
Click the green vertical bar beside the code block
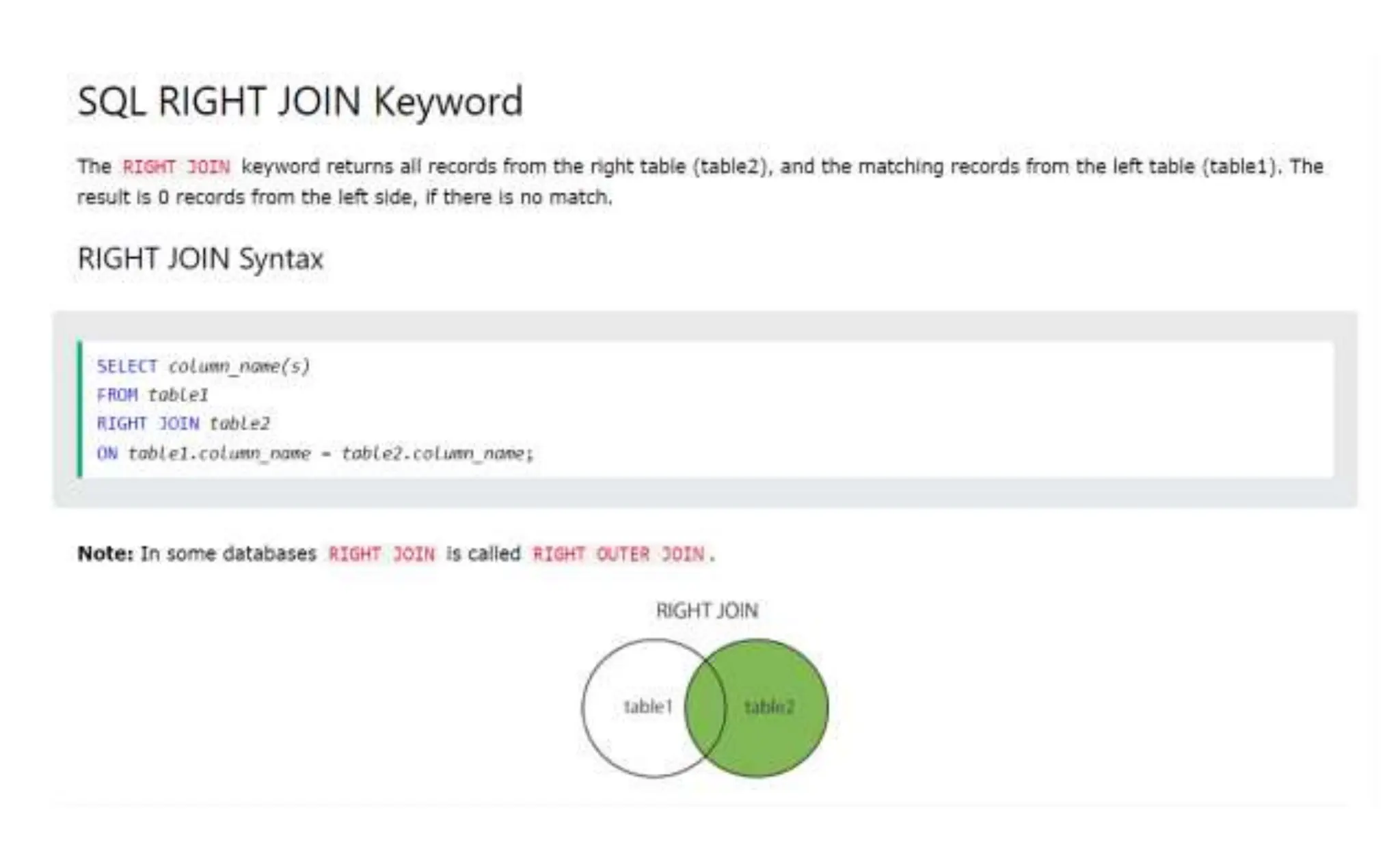pyautogui.click(x=80, y=409)
